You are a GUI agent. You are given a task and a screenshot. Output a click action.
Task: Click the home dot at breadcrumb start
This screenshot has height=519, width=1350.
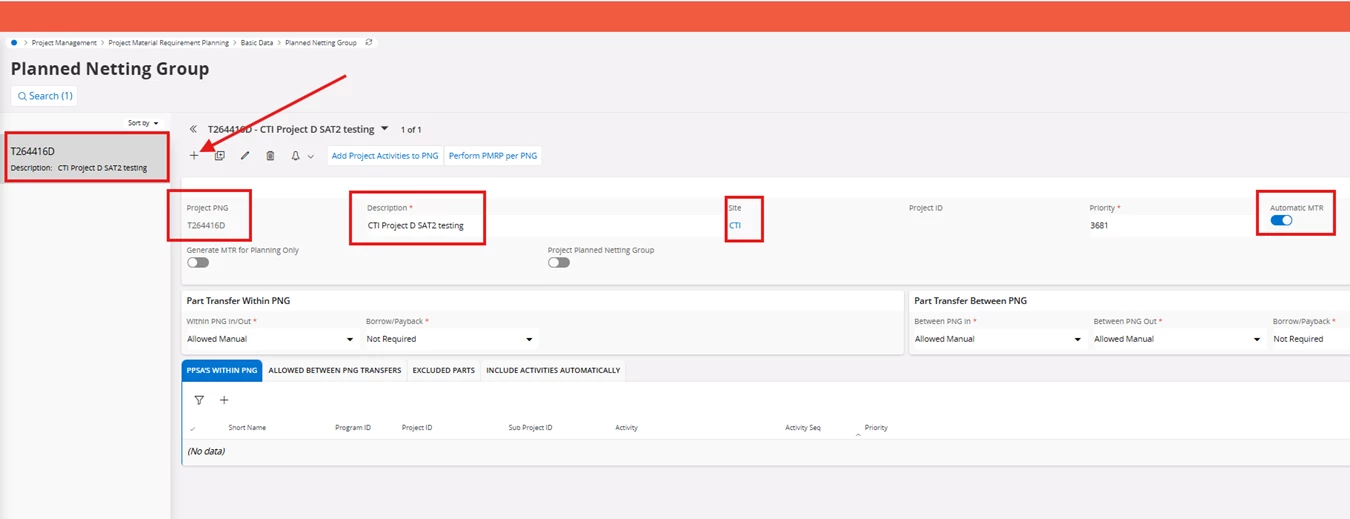(x=14, y=43)
